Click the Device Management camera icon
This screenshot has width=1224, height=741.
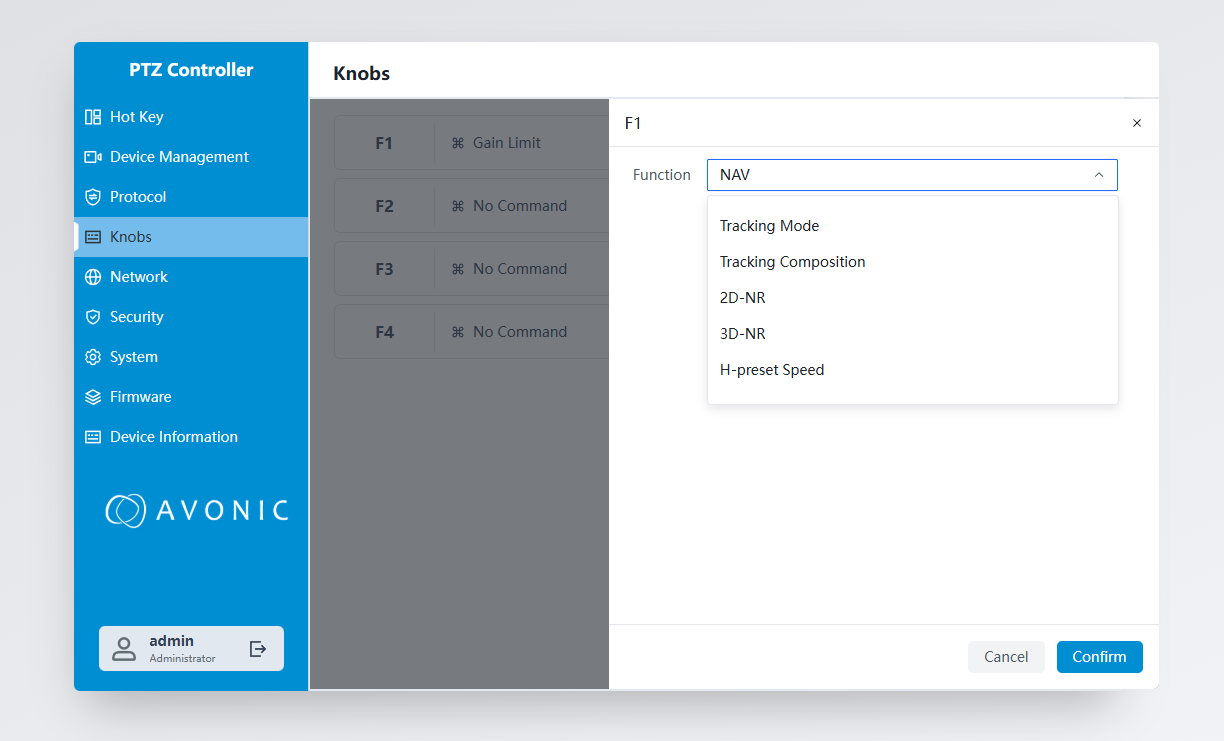(93, 157)
